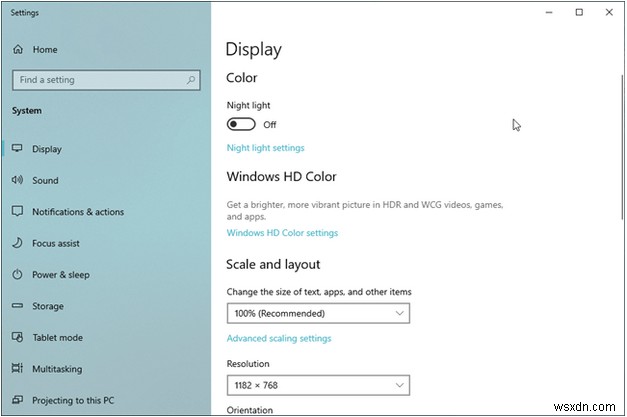Click the Projecting to this PC icon
627x417 pixels.
point(17,400)
